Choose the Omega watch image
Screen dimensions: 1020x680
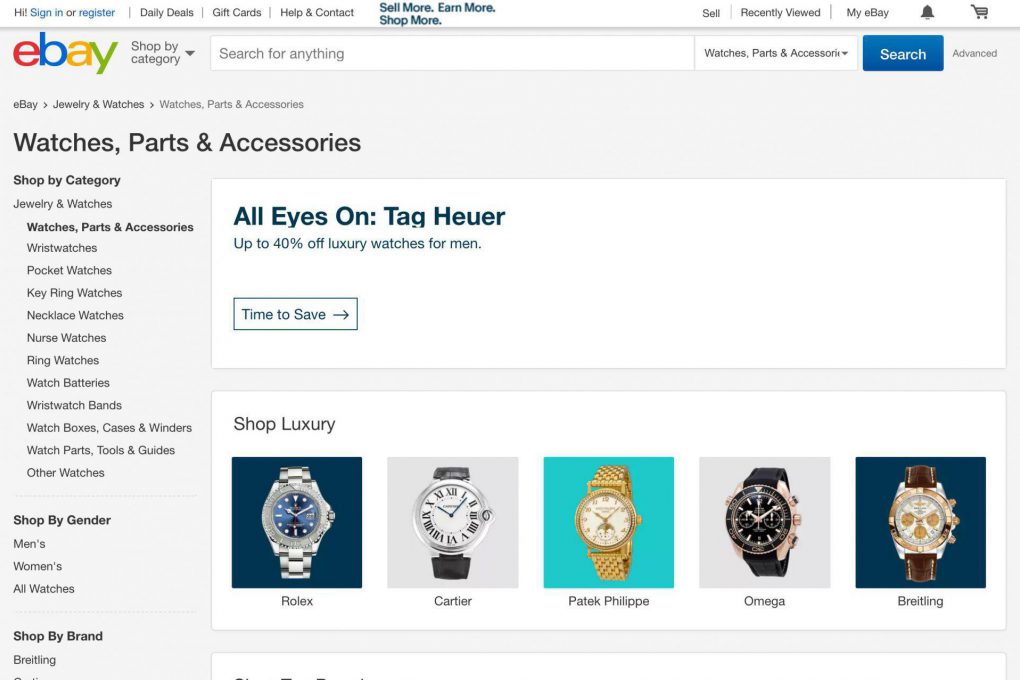pos(764,522)
